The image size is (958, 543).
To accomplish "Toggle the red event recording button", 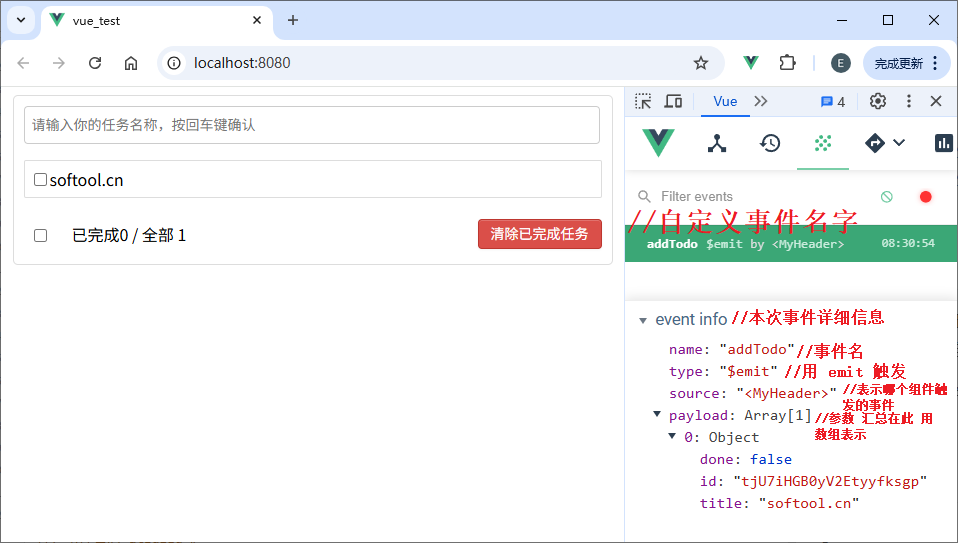I will (x=925, y=197).
